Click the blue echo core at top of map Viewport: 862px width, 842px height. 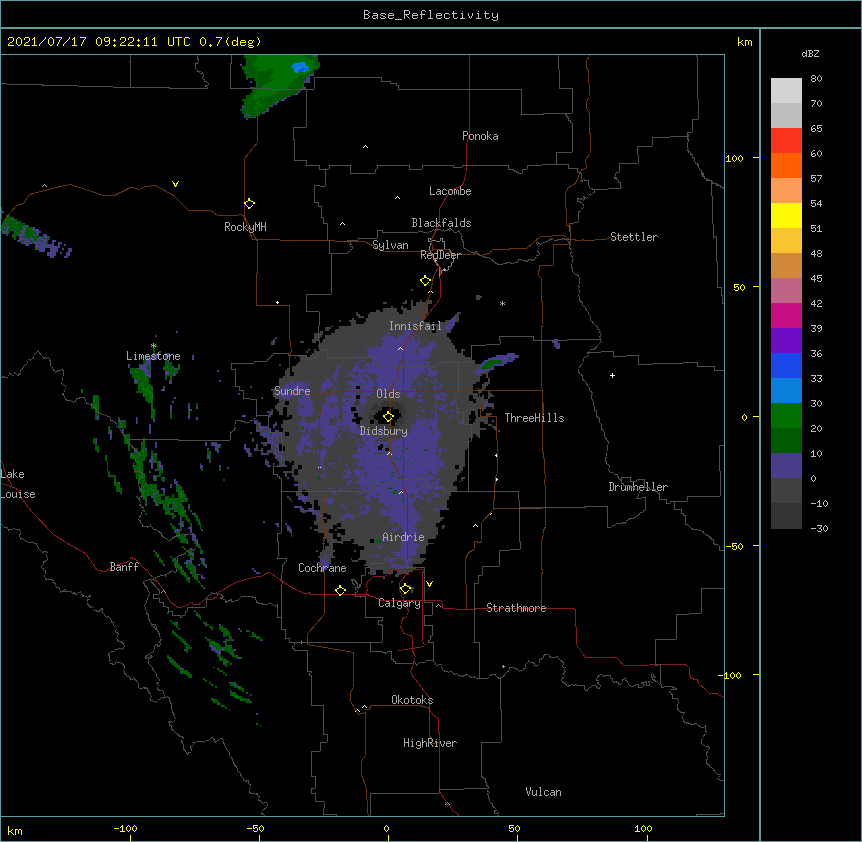click(x=300, y=68)
